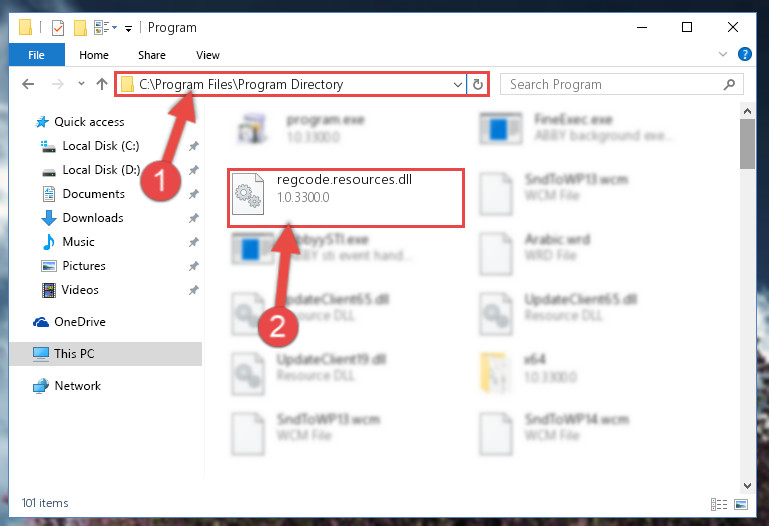Unpin Downloads from Quick access

coord(194,218)
